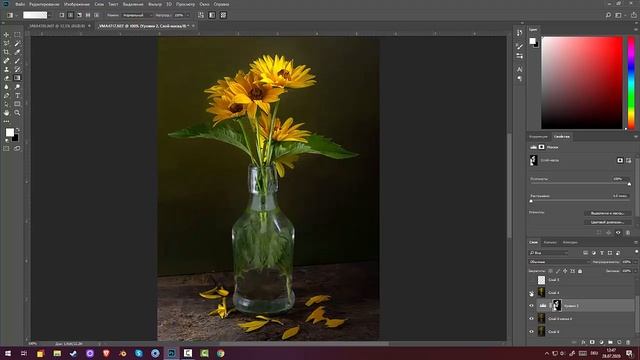Open options bar opacity dropdown
640x360 pixels.
[188, 15]
